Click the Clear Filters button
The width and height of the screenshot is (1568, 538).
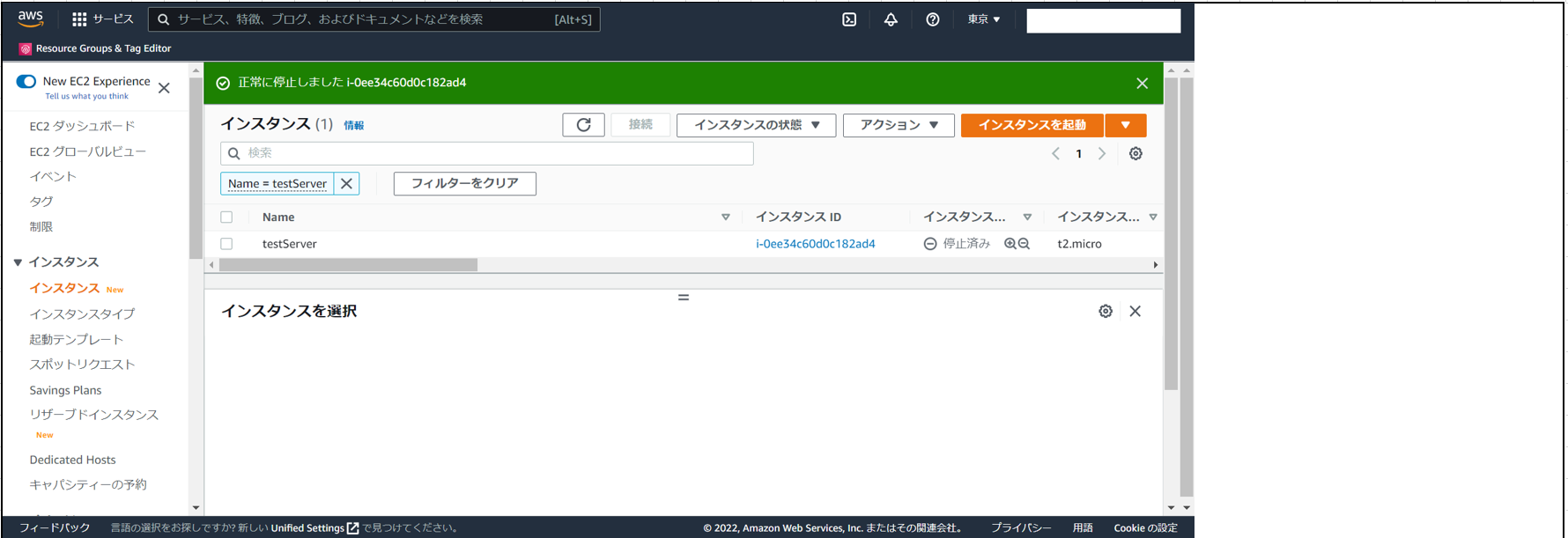tap(464, 183)
